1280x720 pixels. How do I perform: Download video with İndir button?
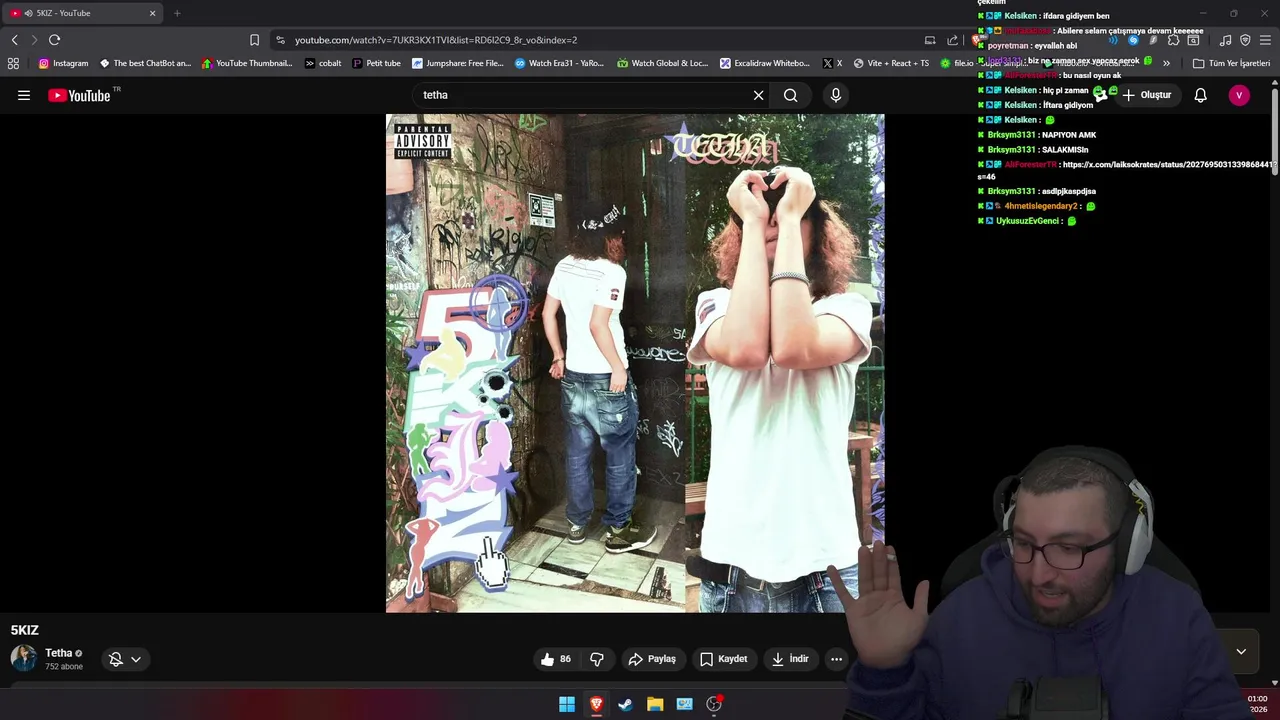[x=790, y=659]
